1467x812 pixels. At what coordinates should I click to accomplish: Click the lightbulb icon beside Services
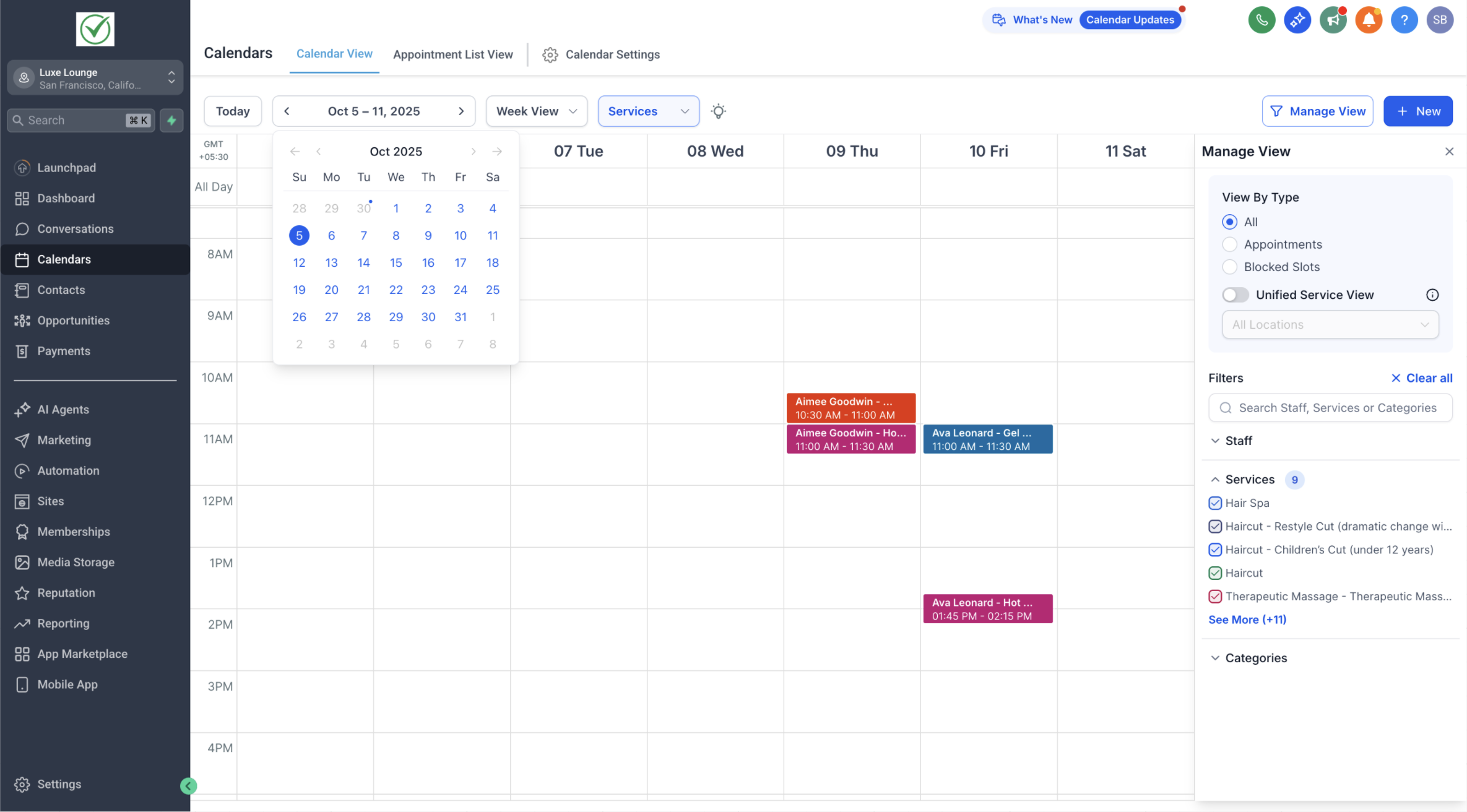point(718,111)
